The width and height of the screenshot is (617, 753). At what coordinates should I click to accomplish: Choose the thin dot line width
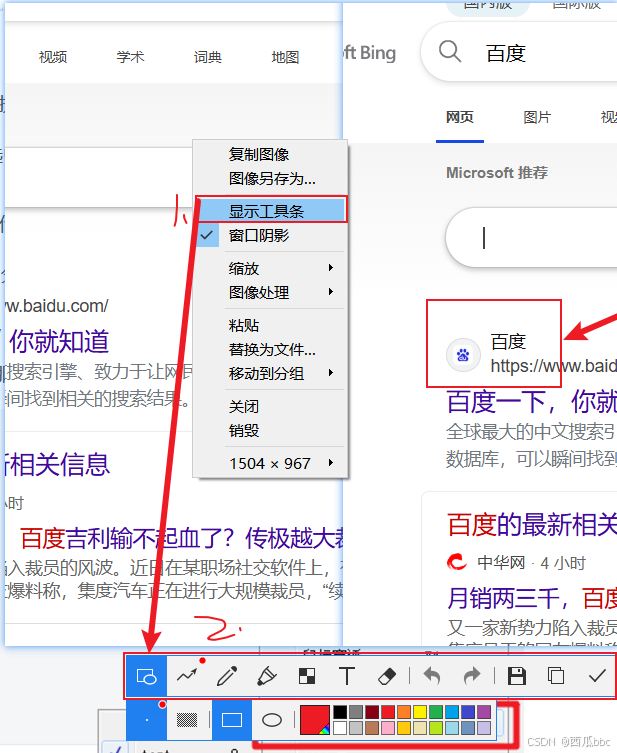coord(146,720)
